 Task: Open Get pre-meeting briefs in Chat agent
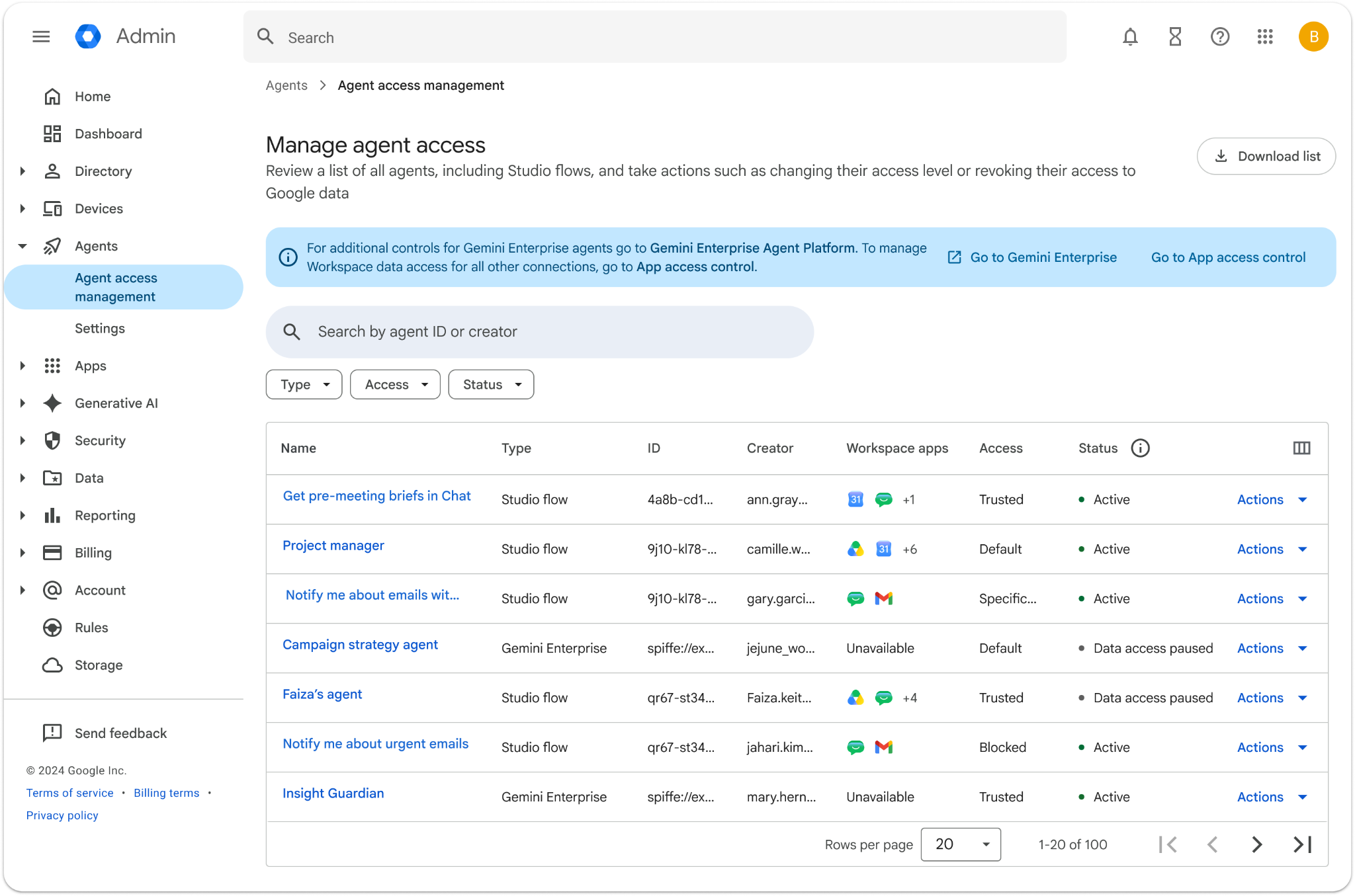click(376, 496)
